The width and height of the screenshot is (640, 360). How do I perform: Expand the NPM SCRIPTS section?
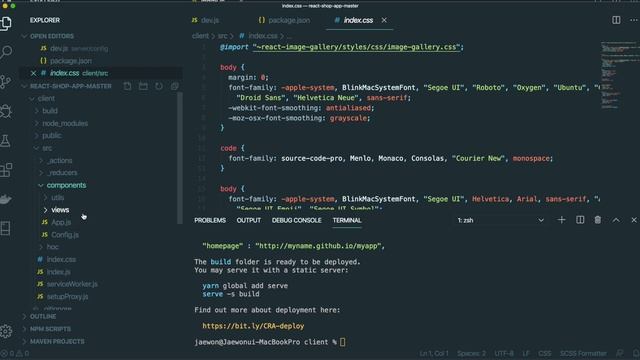click(50, 329)
